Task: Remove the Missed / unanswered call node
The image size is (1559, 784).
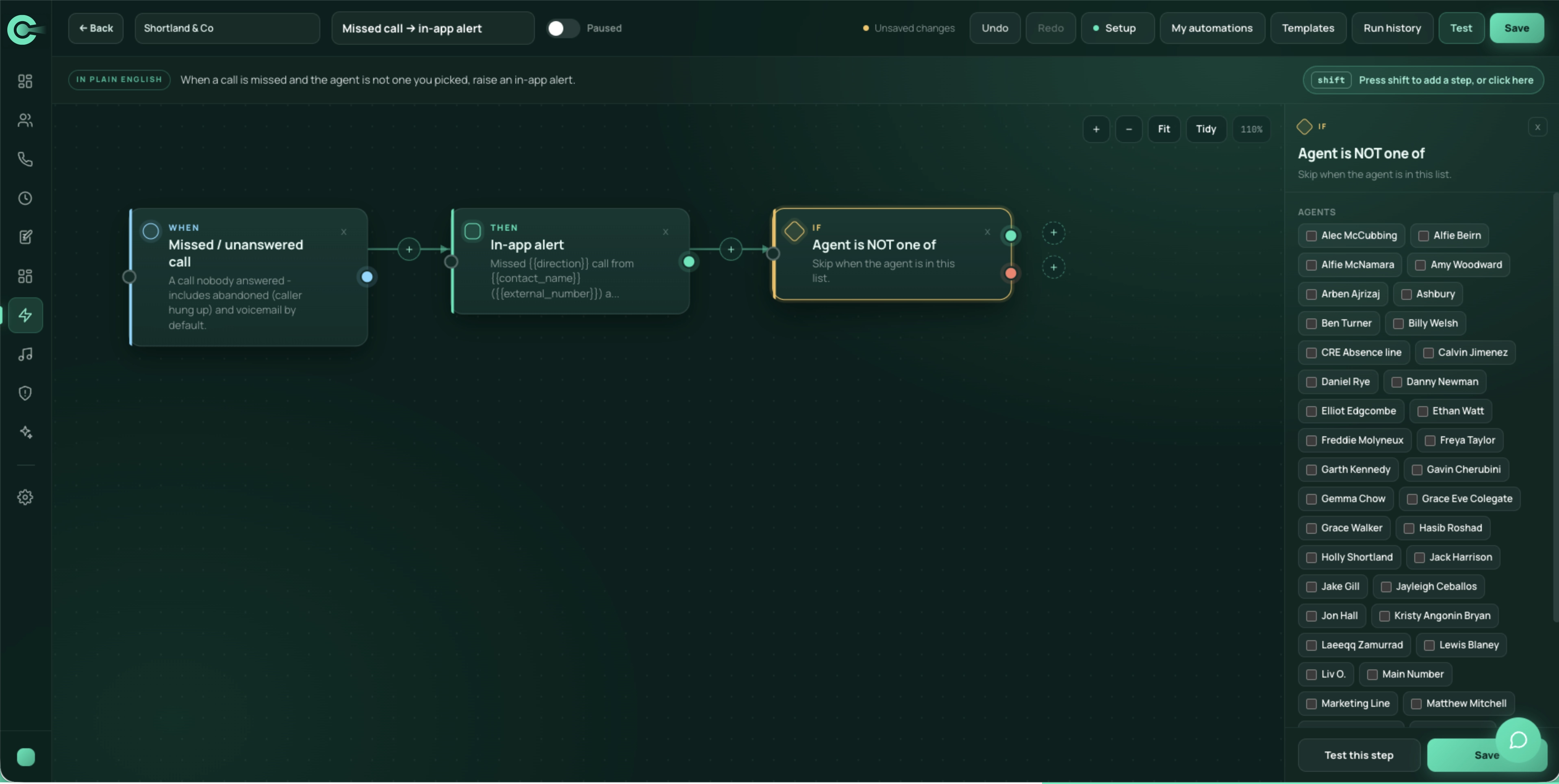Action: coord(344,232)
